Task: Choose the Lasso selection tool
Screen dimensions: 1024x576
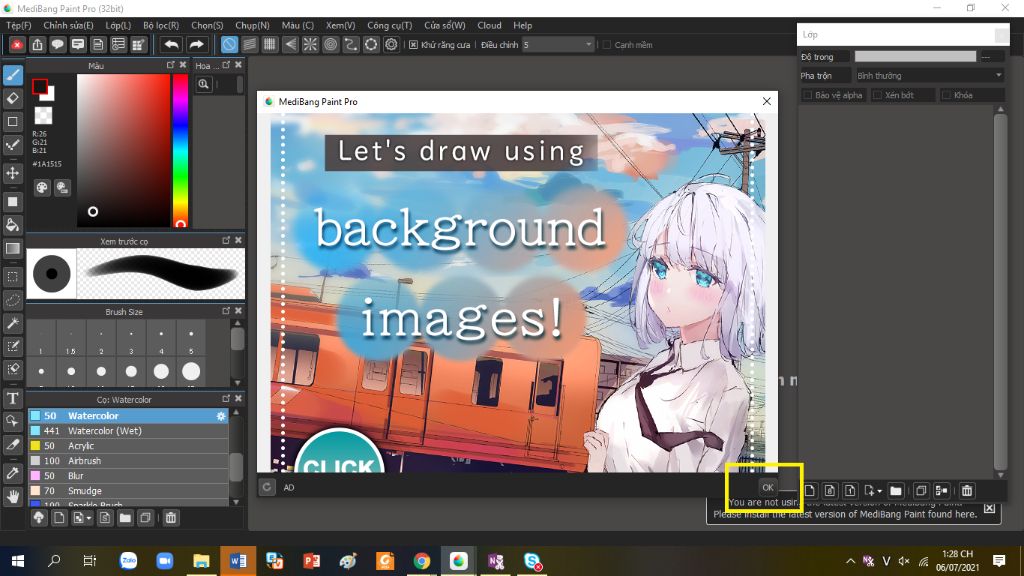Action: coord(12,300)
